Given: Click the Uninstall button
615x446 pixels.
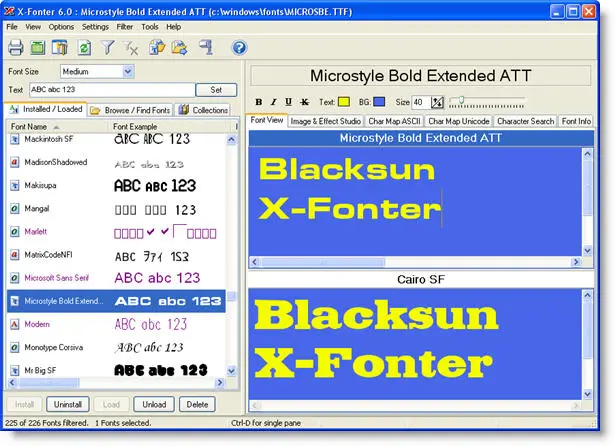Looking at the screenshot, I should tap(68, 404).
